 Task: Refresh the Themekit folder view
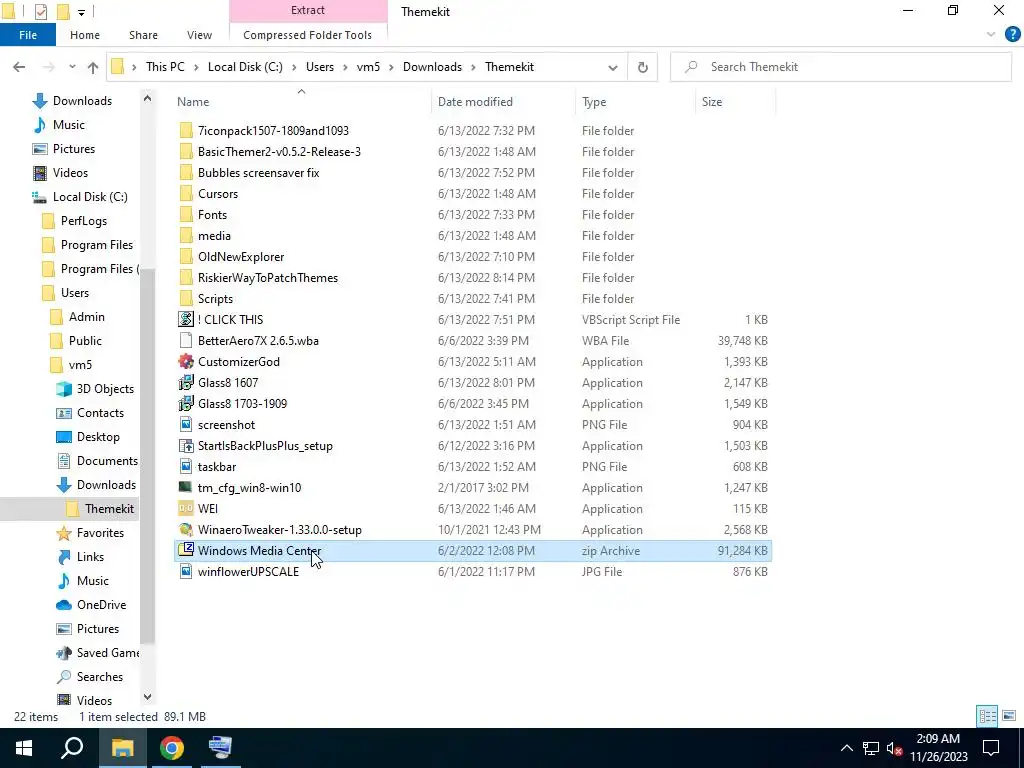[x=643, y=67]
